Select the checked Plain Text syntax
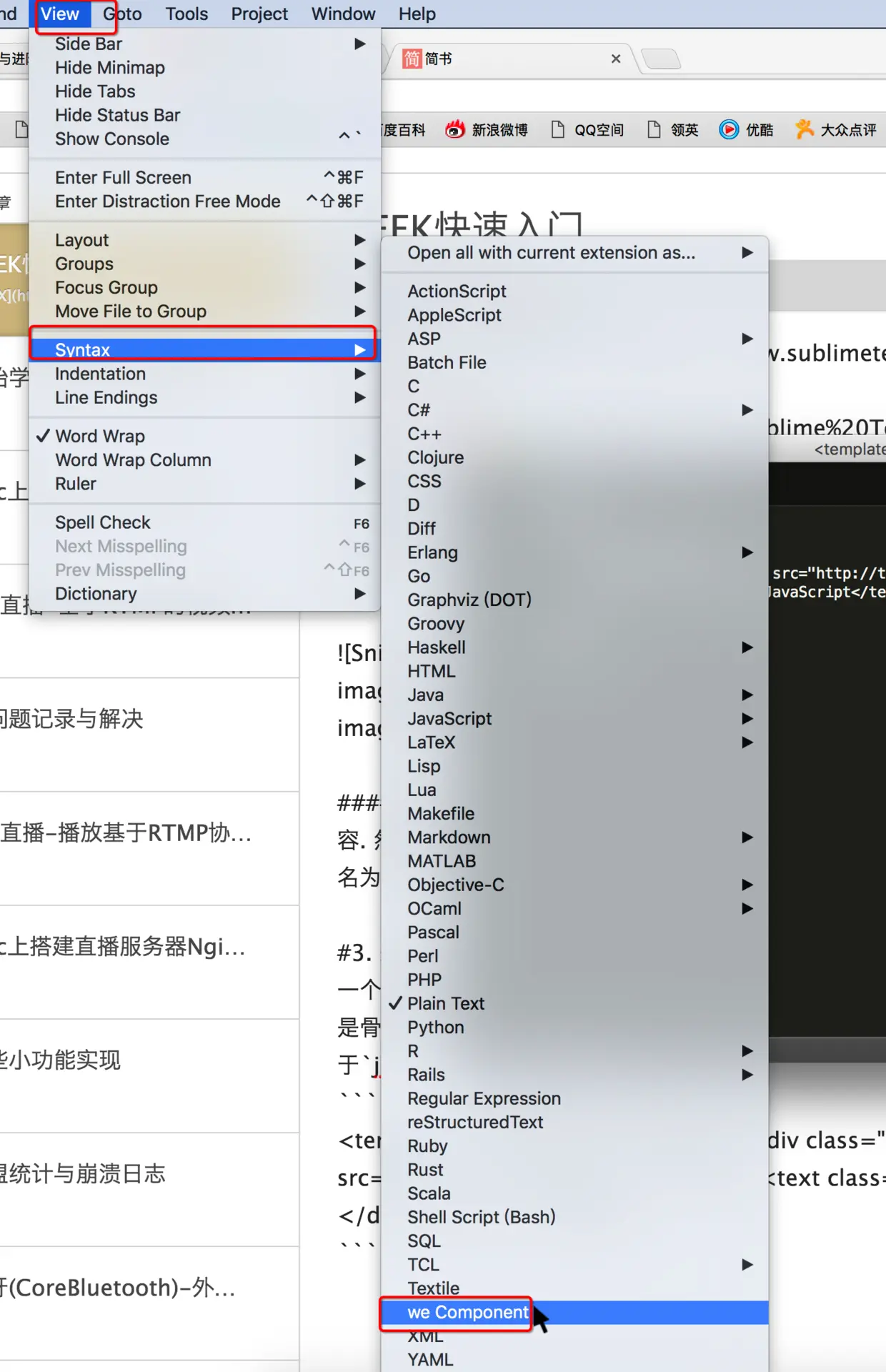The width and height of the screenshot is (886, 1372). click(575, 1003)
